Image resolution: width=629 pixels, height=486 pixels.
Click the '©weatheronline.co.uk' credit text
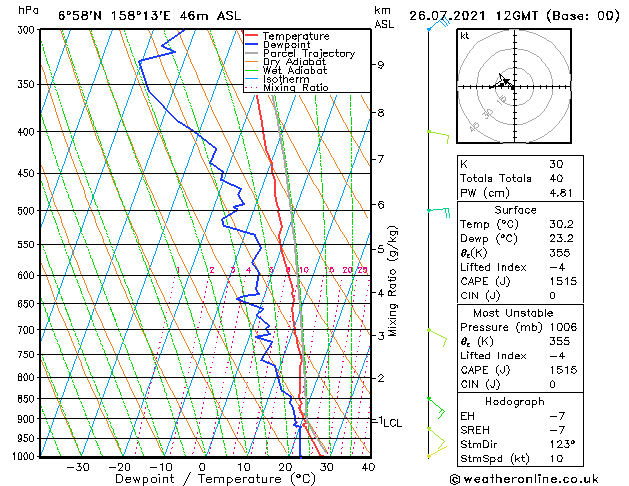pyautogui.click(x=524, y=479)
